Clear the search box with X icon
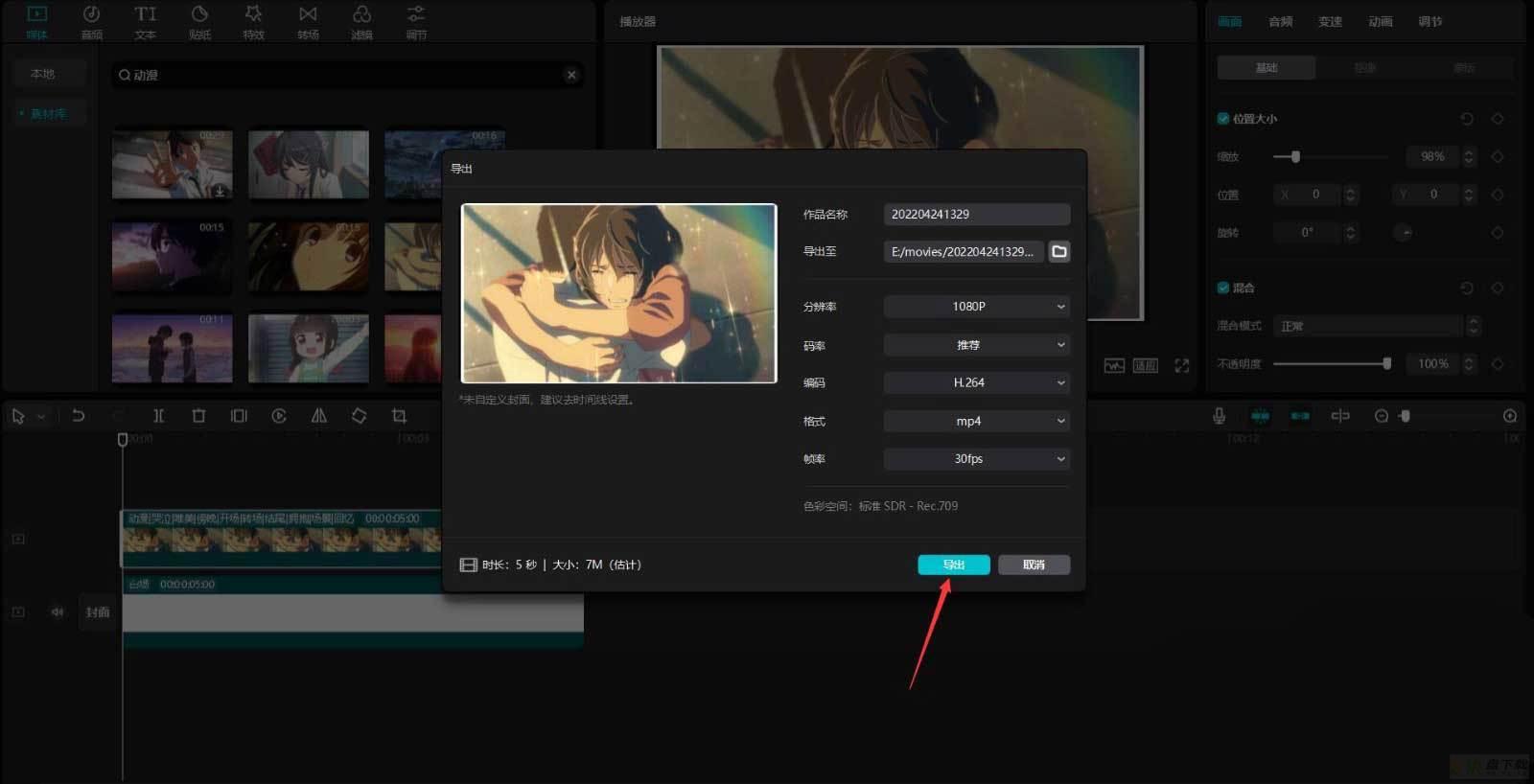 [x=571, y=75]
